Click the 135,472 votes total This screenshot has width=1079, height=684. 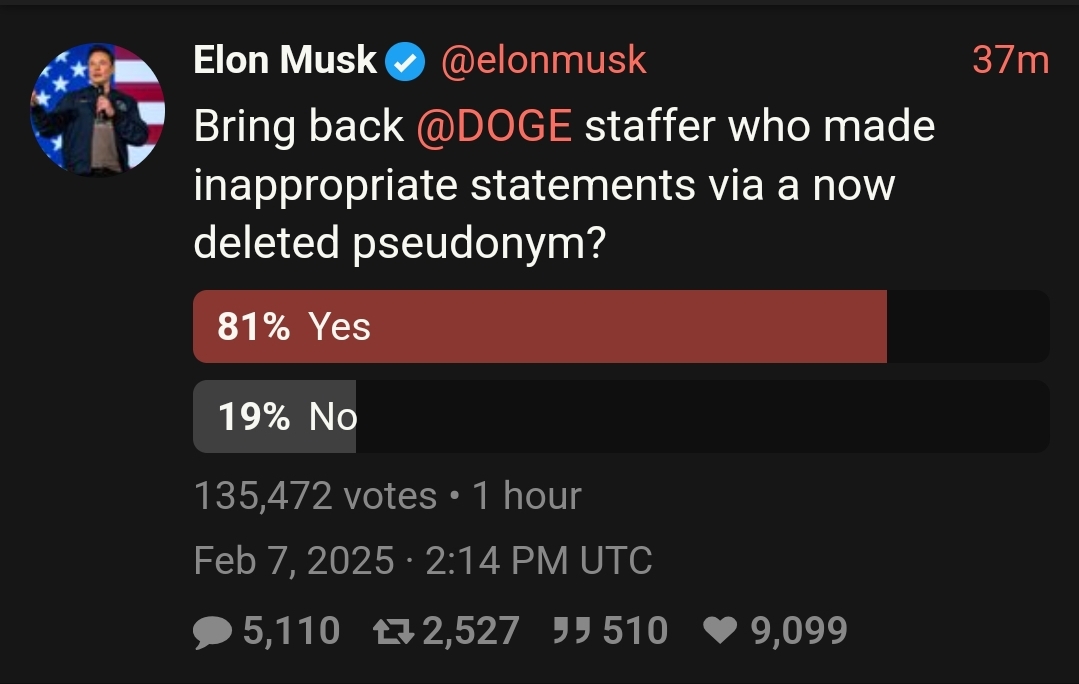(315, 496)
